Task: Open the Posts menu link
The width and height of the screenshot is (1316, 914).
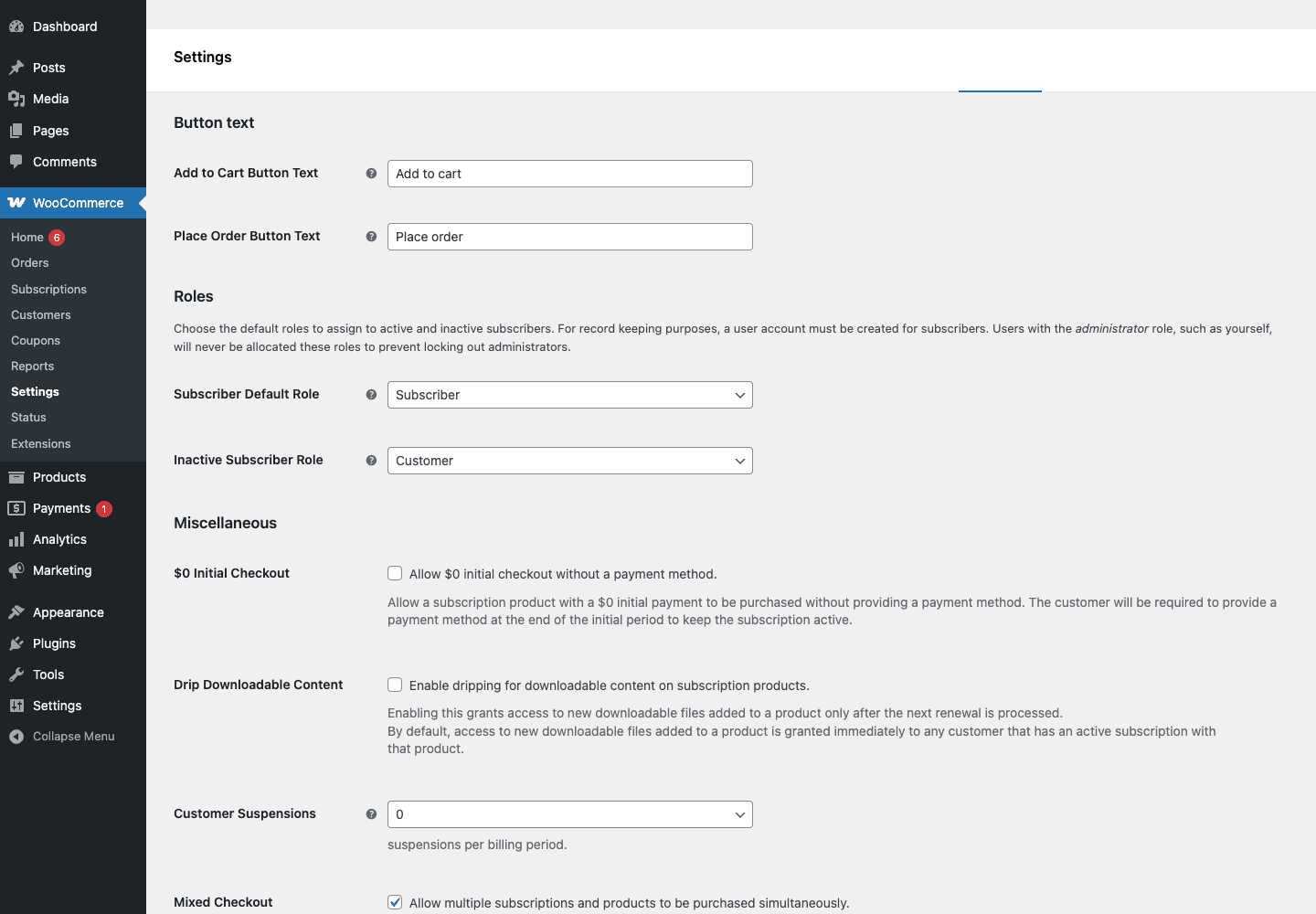Action: (49, 68)
